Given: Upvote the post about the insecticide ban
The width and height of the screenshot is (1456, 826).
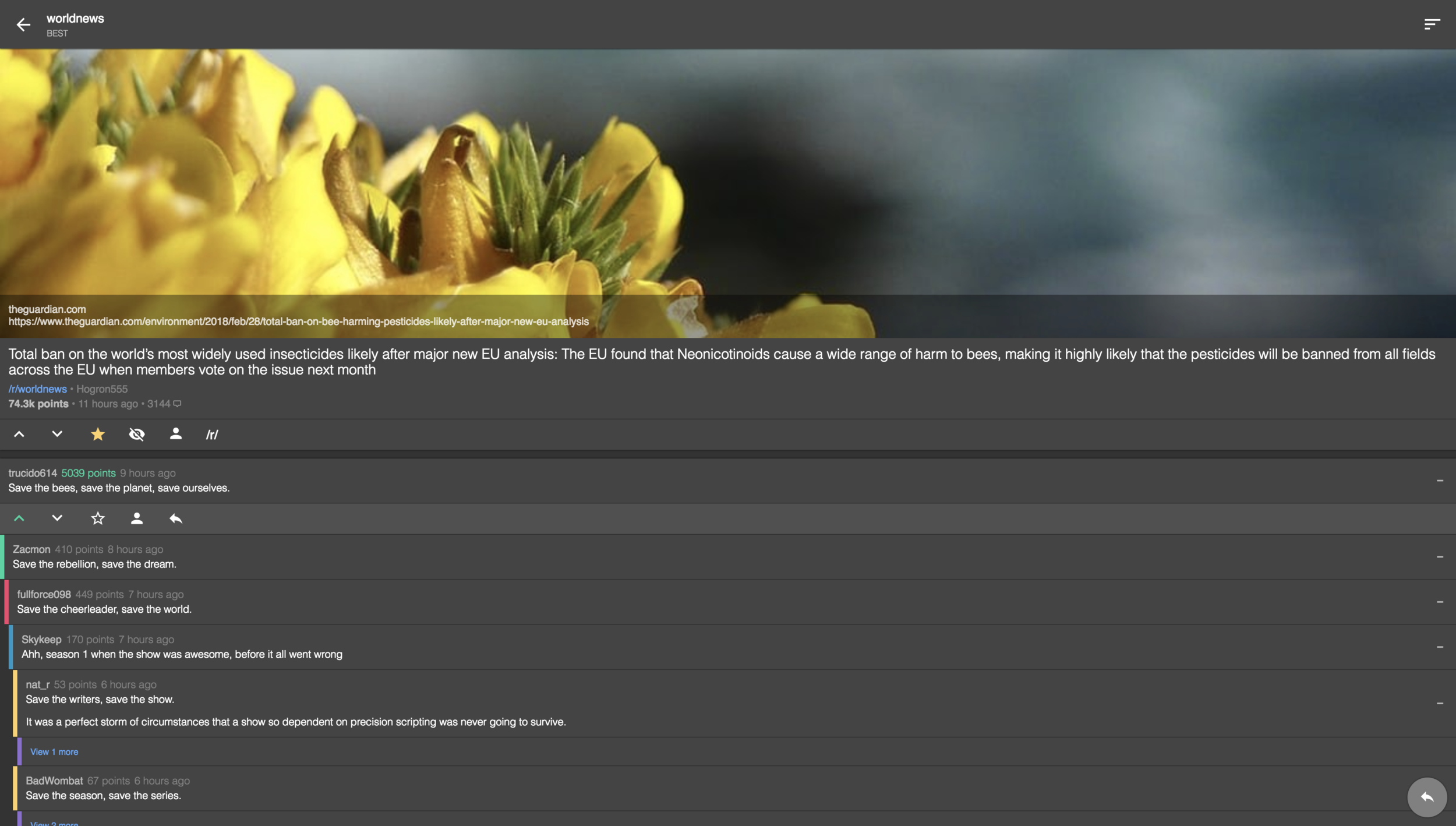Looking at the screenshot, I should tap(19, 434).
